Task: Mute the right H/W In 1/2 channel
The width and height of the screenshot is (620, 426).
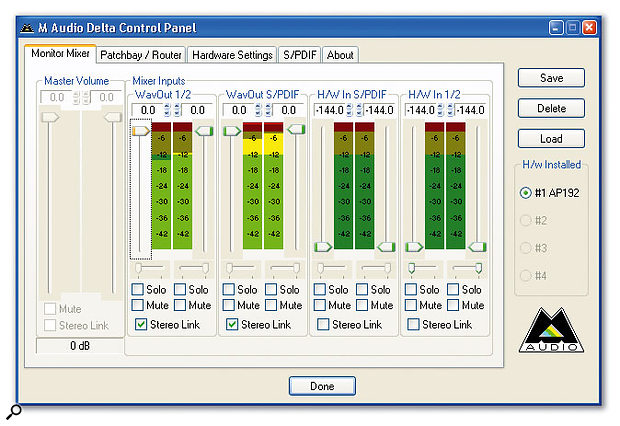Action: pyautogui.click(x=453, y=305)
